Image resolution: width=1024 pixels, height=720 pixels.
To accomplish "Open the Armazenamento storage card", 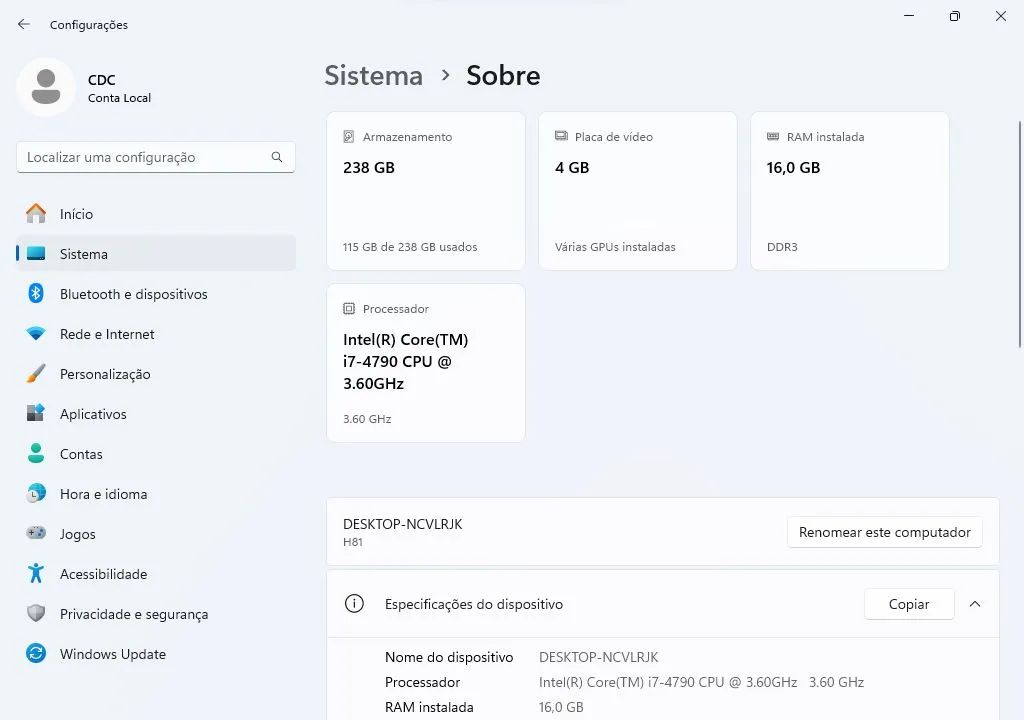I will point(426,191).
